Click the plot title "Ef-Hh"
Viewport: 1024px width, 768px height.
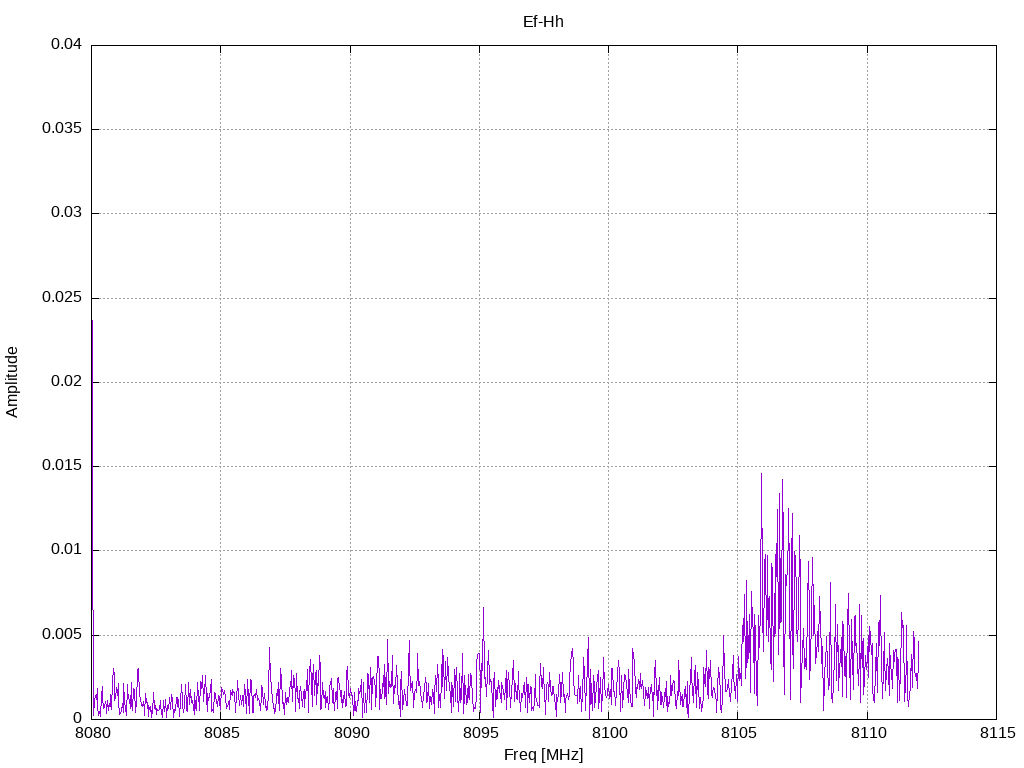pos(543,22)
